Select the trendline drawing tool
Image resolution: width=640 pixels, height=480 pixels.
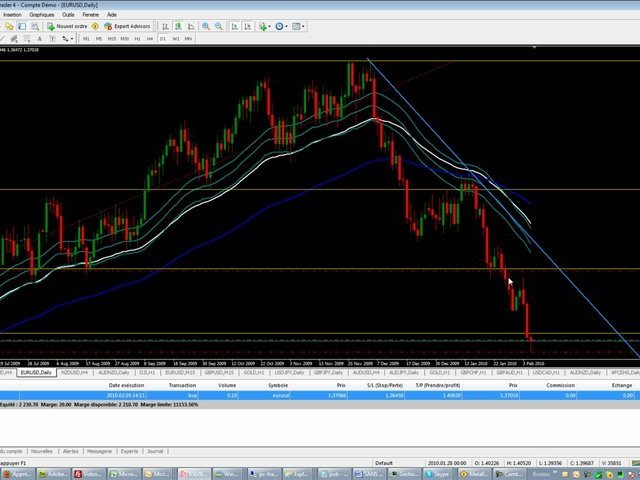point(2,38)
